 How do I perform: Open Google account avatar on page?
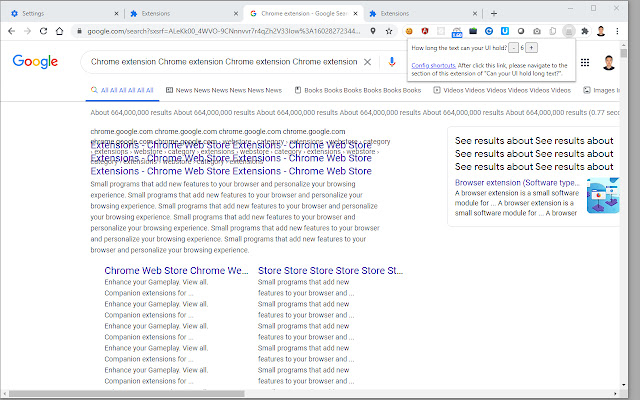point(609,62)
